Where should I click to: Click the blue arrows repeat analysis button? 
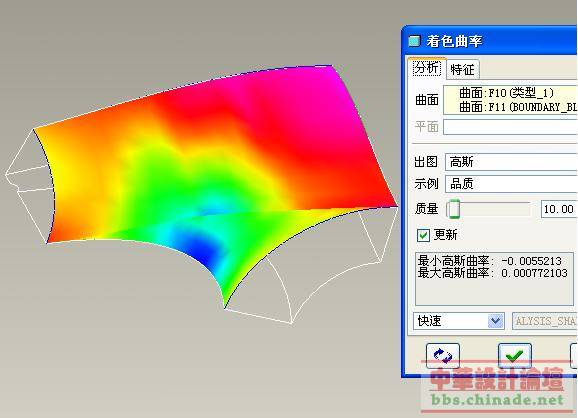[x=442, y=355]
